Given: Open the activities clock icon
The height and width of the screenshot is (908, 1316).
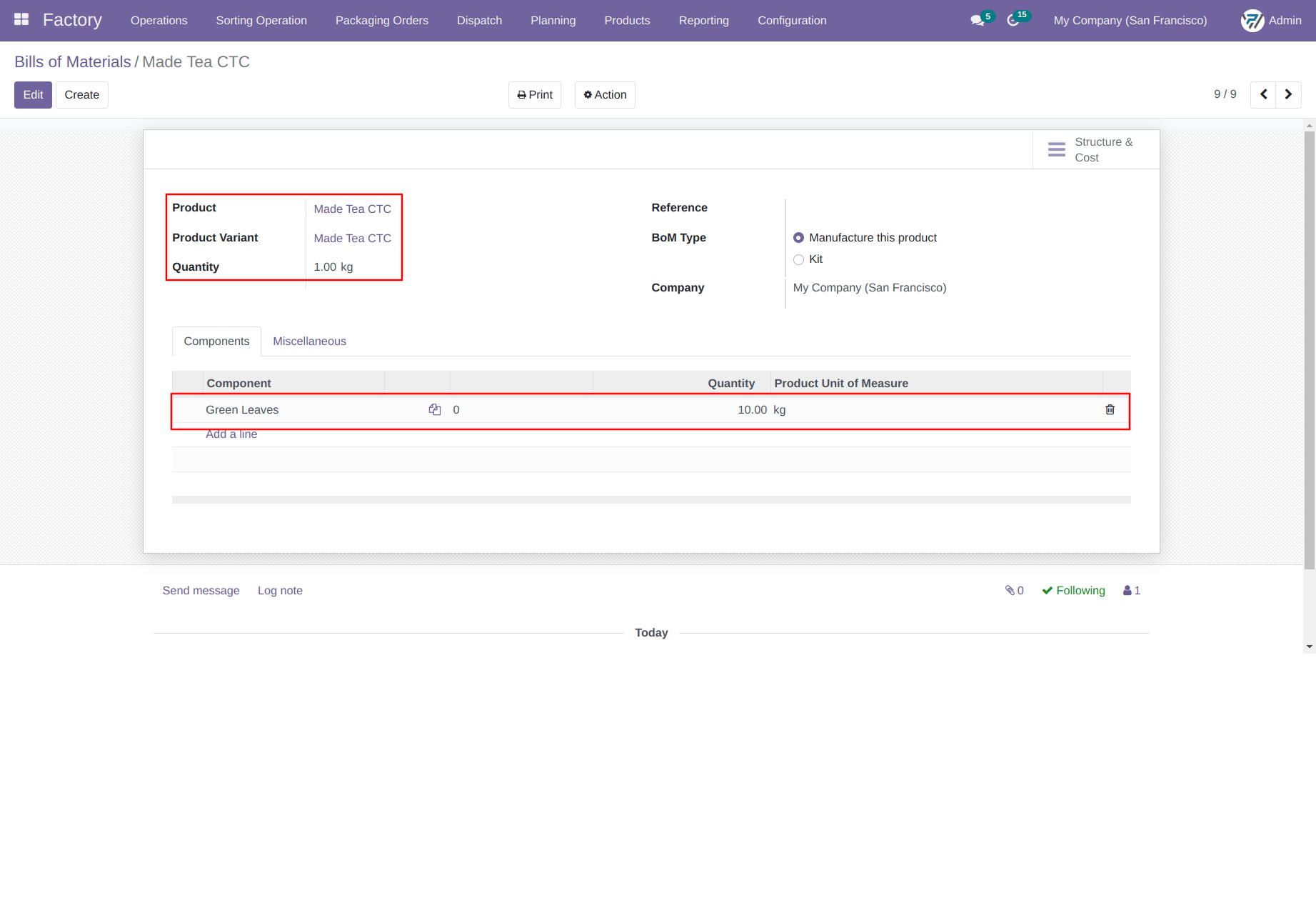Looking at the screenshot, I should [x=1013, y=21].
